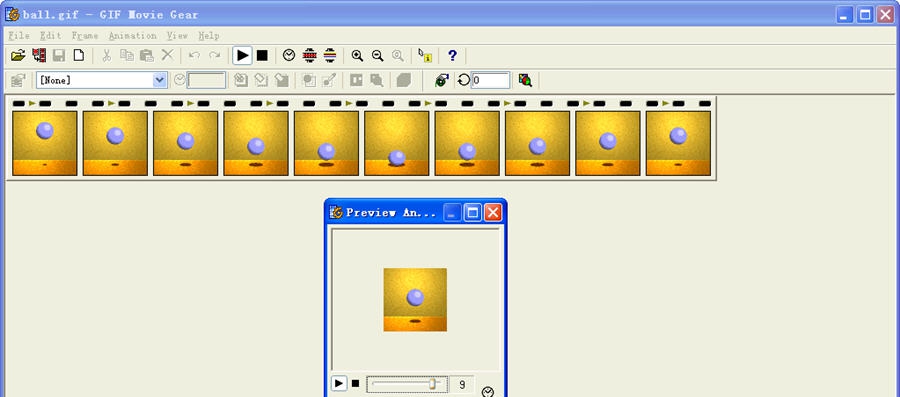Select the fourth frame thumbnail
Viewport: 900px width, 397px height.
256,143
